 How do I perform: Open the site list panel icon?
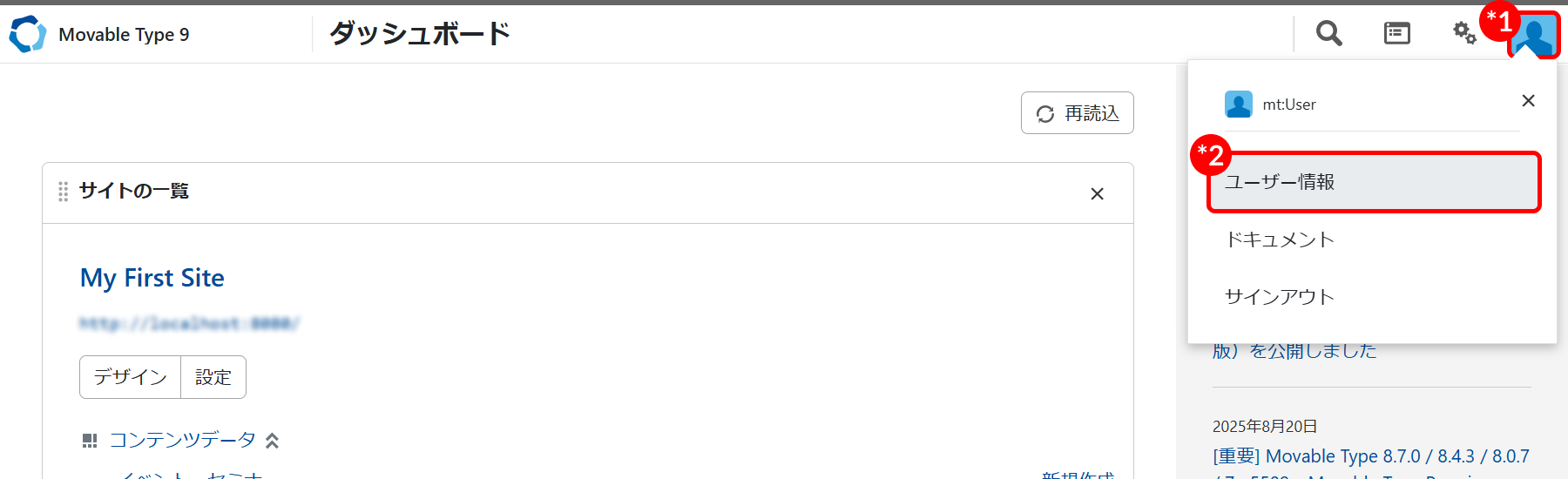[x=1396, y=33]
